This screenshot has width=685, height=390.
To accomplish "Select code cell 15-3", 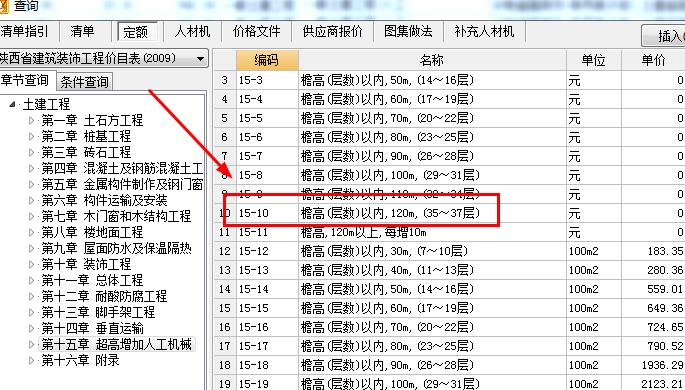I will 267,80.
